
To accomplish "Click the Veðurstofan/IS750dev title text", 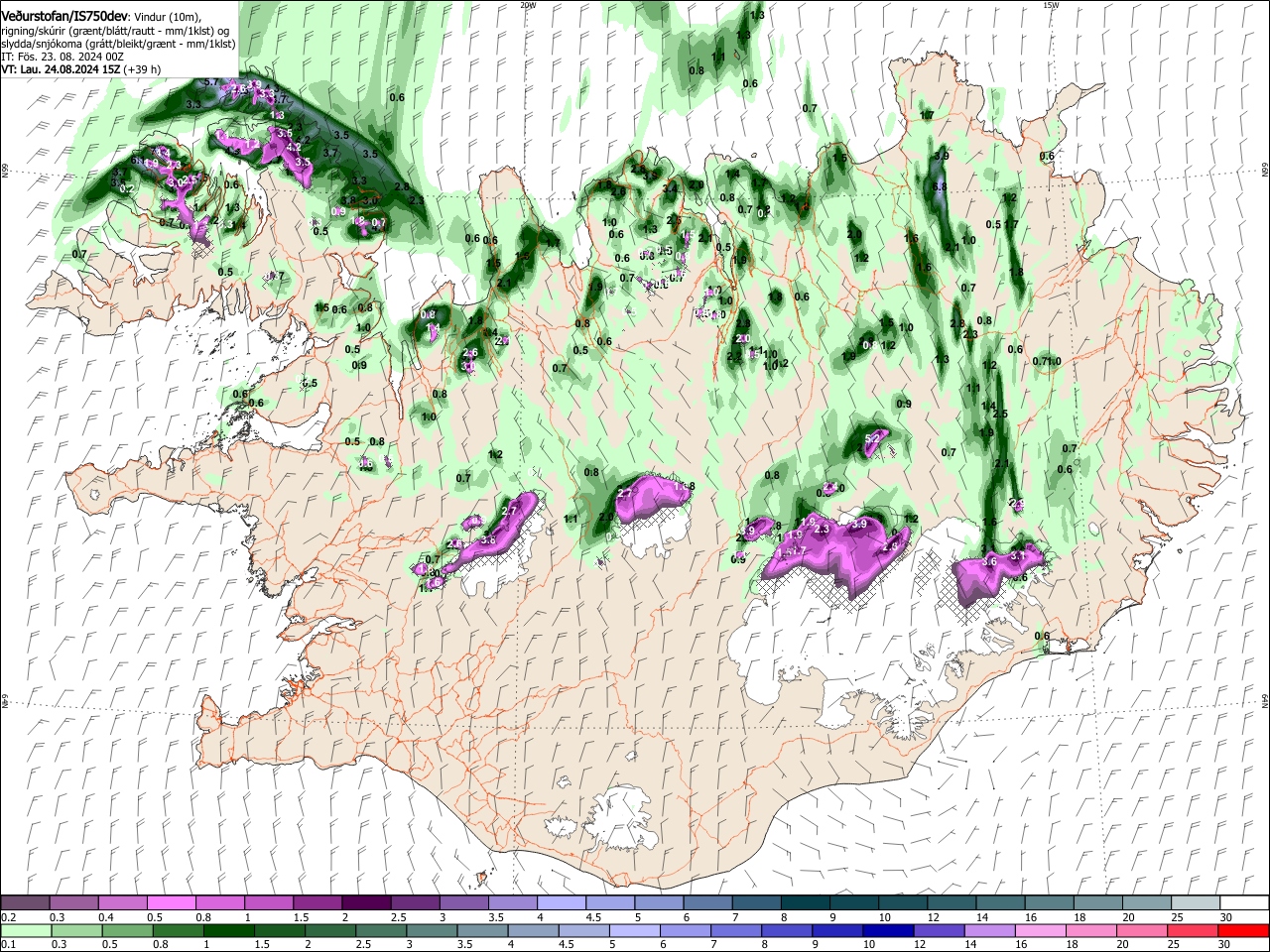I will click(65, 17).
